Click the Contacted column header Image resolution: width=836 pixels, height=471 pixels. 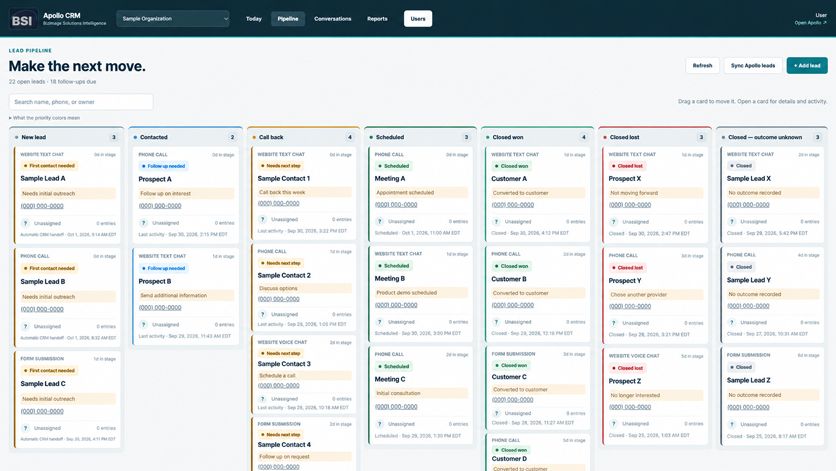pos(185,137)
